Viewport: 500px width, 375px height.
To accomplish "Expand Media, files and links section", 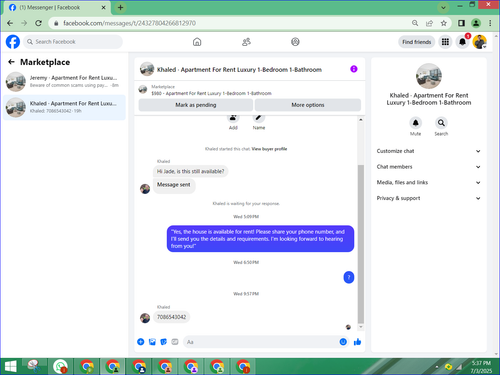I will coord(429,182).
